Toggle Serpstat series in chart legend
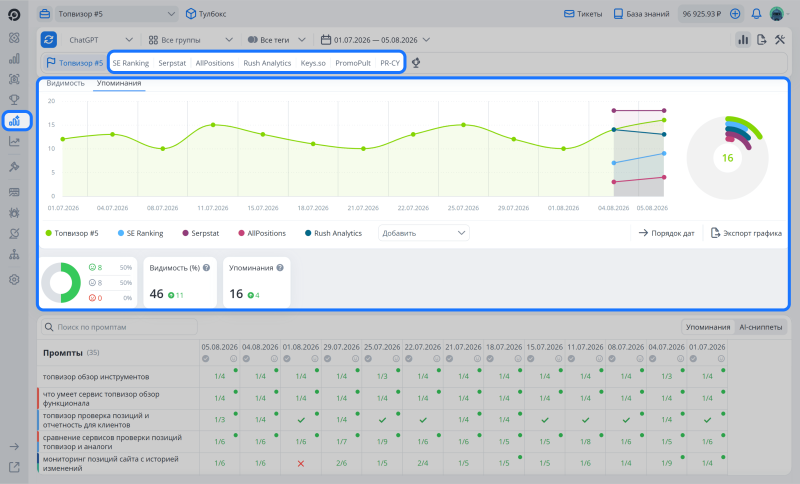The height and width of the screenshot is (484, 800). tap(201, 233)
